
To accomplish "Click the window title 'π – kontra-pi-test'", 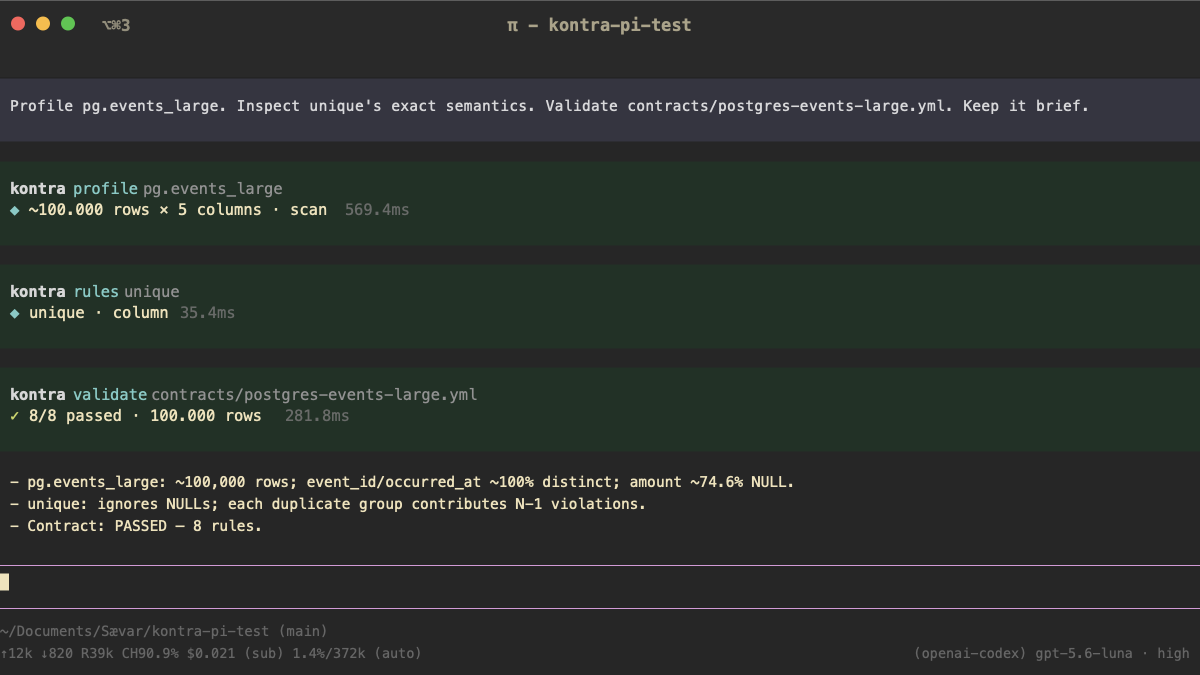I will [599, 25].
